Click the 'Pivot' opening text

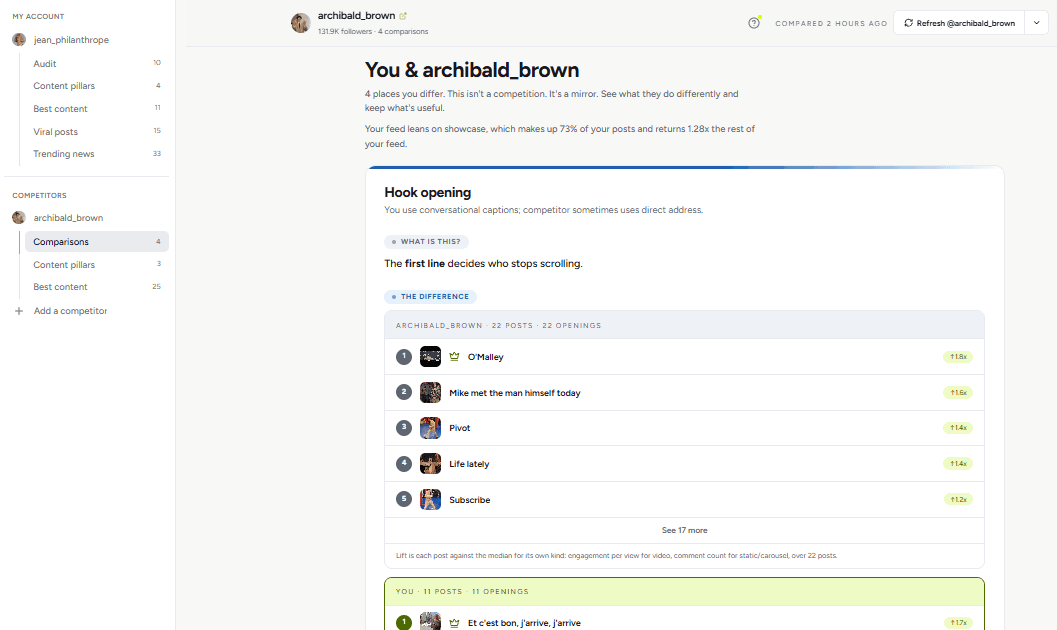pos(460,428)
